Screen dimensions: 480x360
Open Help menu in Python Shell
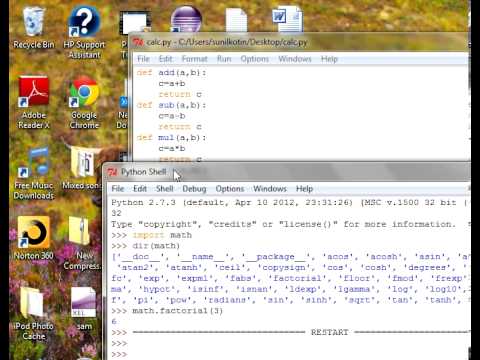click(304, 189)
